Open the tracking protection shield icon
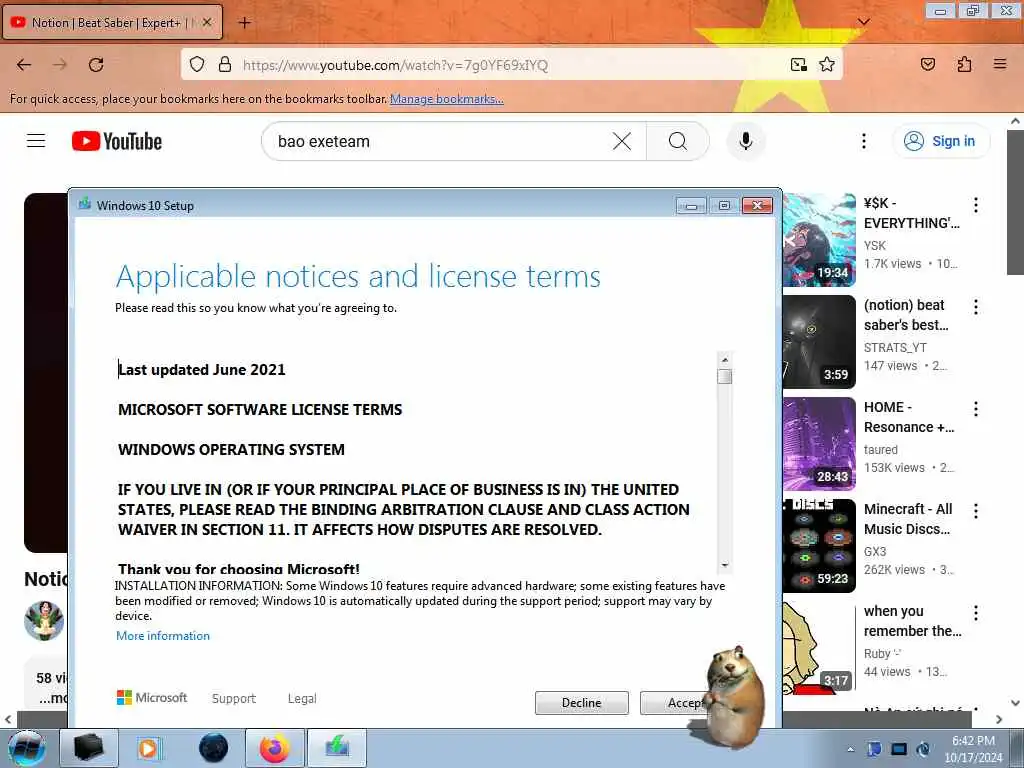This screenshot has width=1024, height=768. (x=197, y=65)
